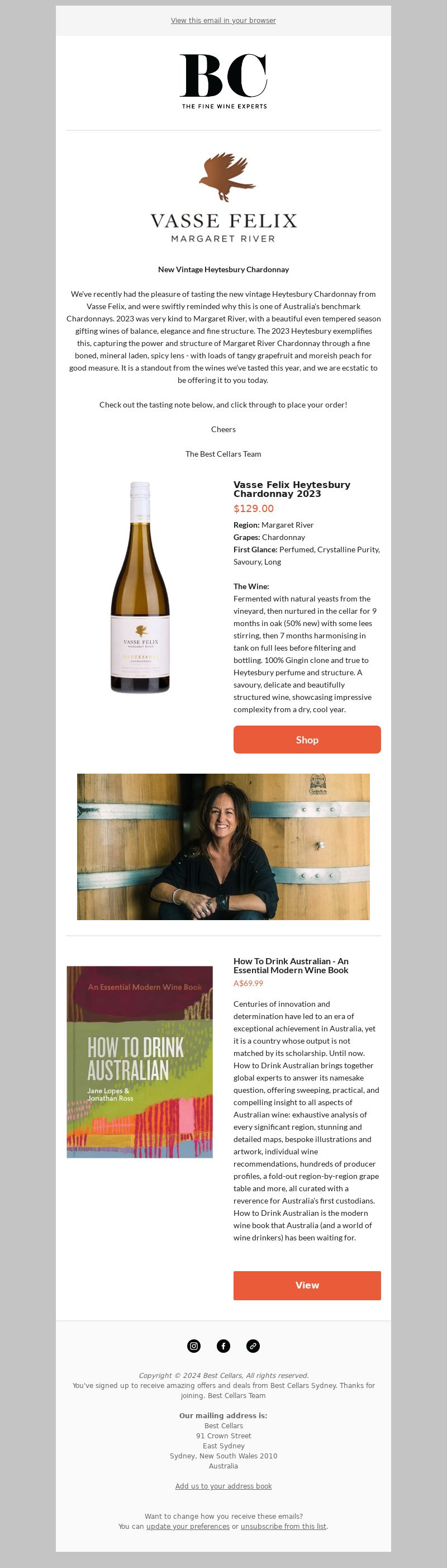Click the Vasse Felix Margaret River wordmark
This screenshot has width=447, height=1568.
point(223,227)
